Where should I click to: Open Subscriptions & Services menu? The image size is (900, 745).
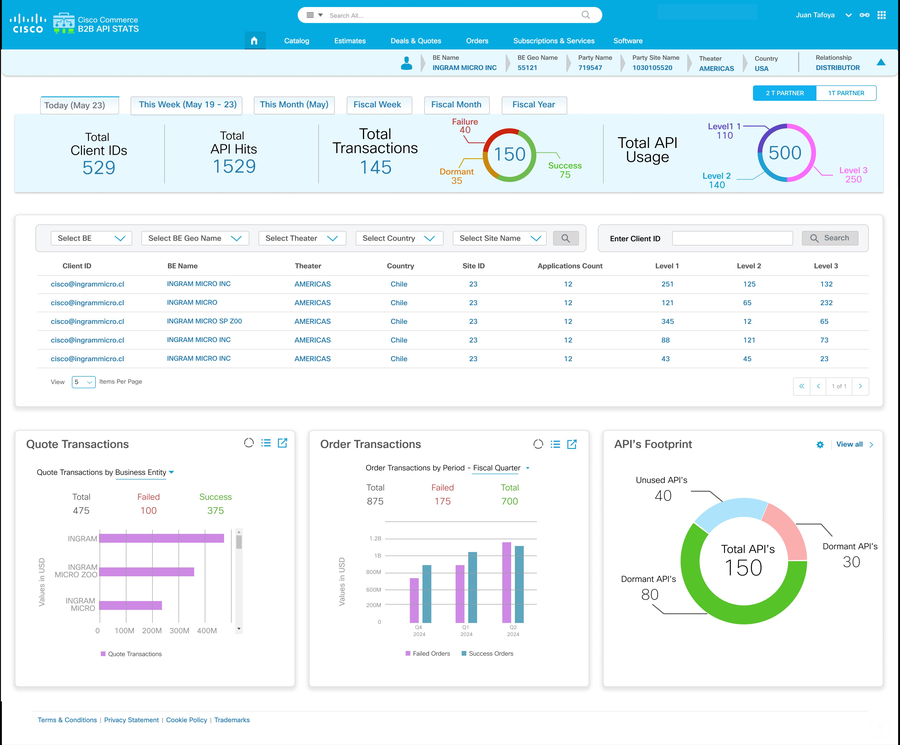tap(554, 41)
